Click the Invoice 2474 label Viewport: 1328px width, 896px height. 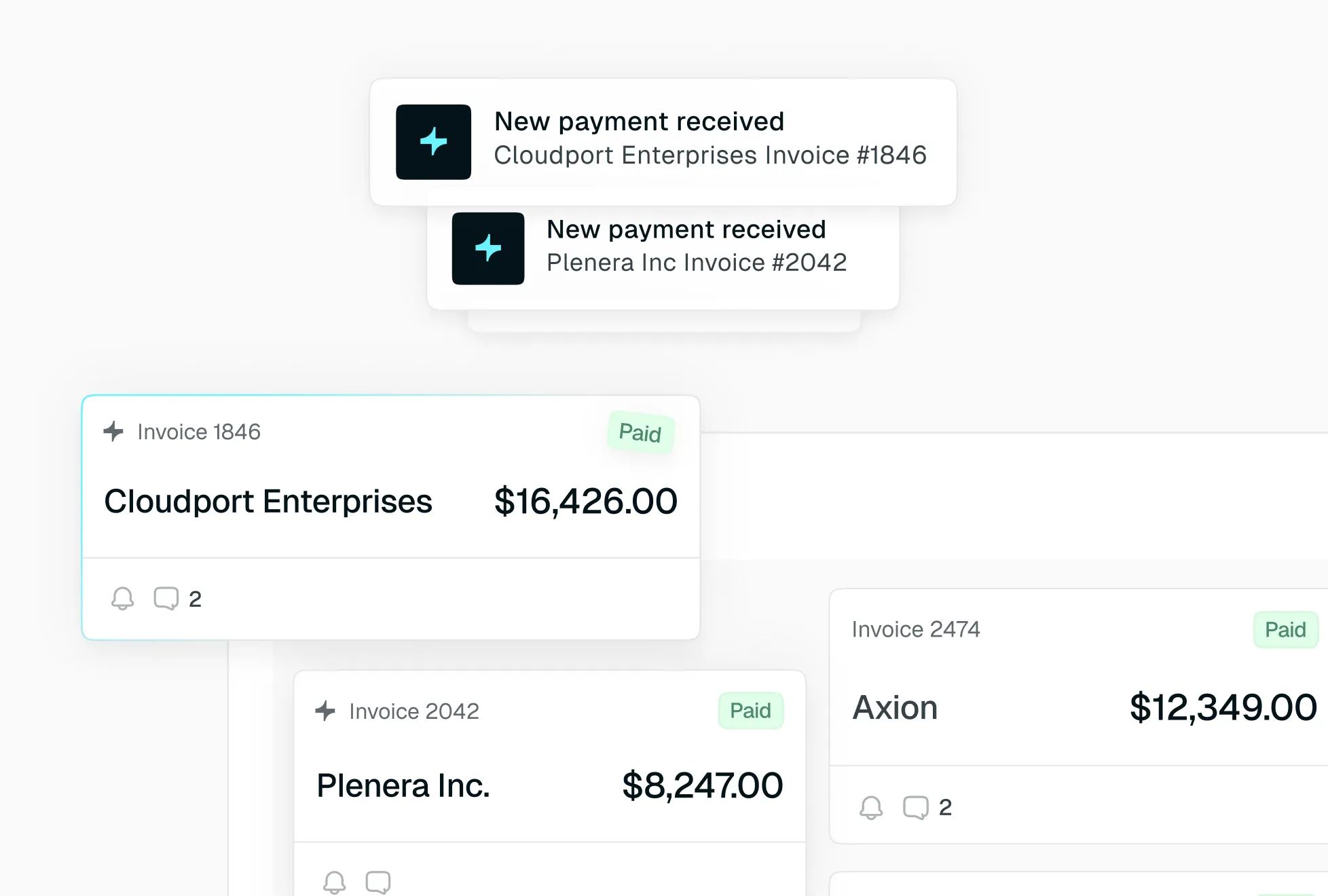(x=916, y=629)
